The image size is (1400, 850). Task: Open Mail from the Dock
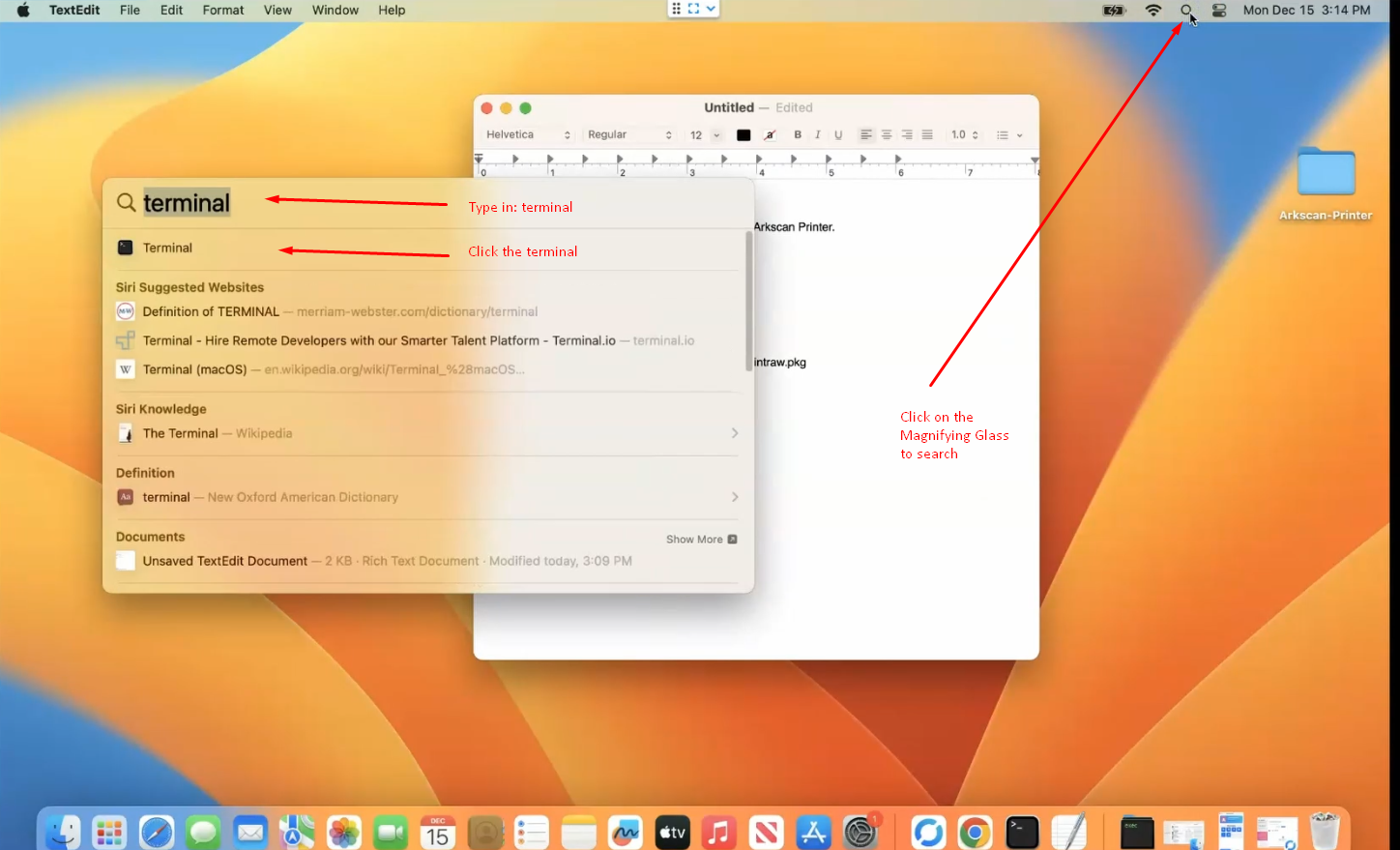coord(250,832)
